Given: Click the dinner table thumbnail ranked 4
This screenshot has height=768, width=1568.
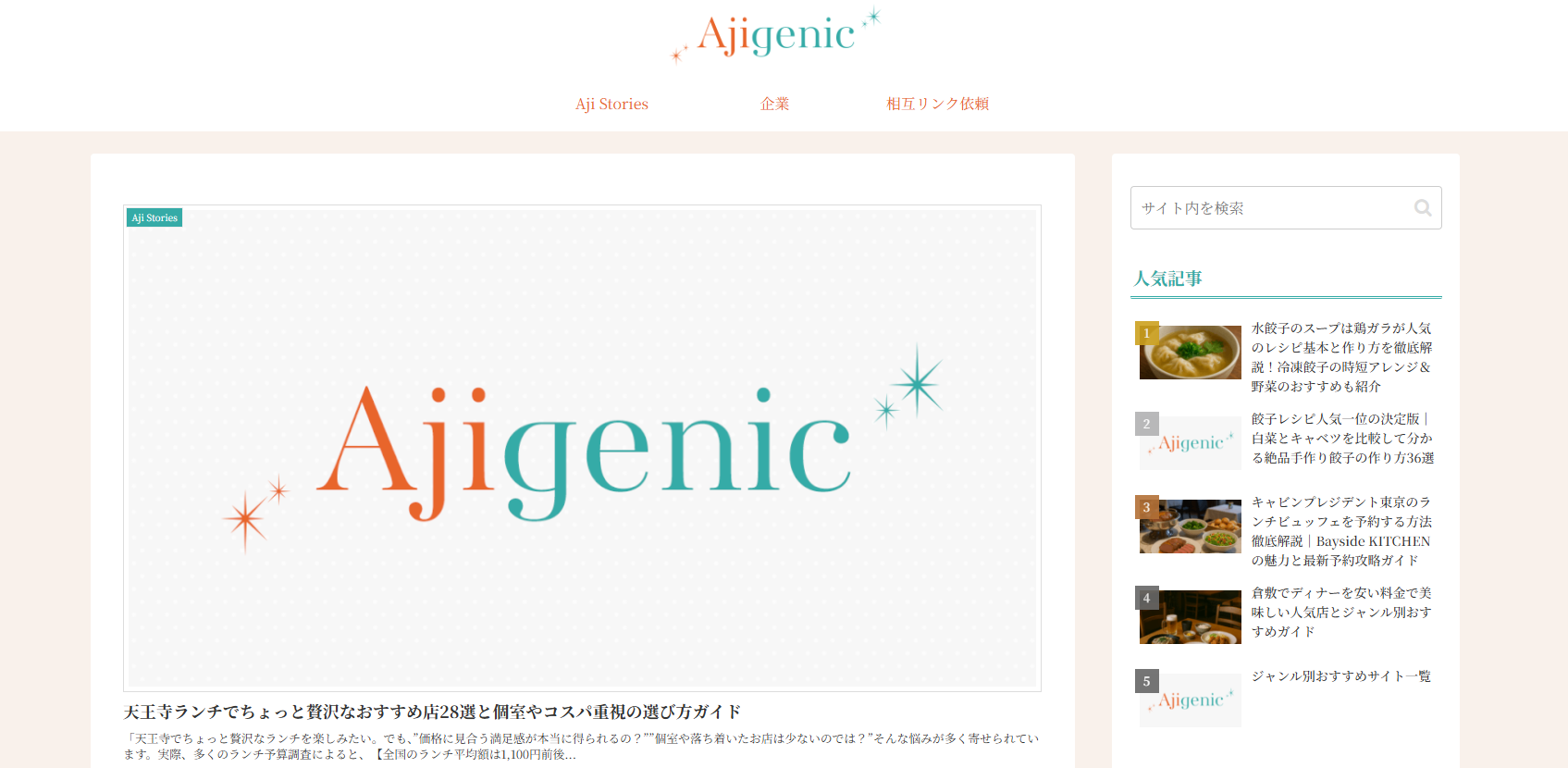Looking at the screenshot, I should click(1190, 617).
